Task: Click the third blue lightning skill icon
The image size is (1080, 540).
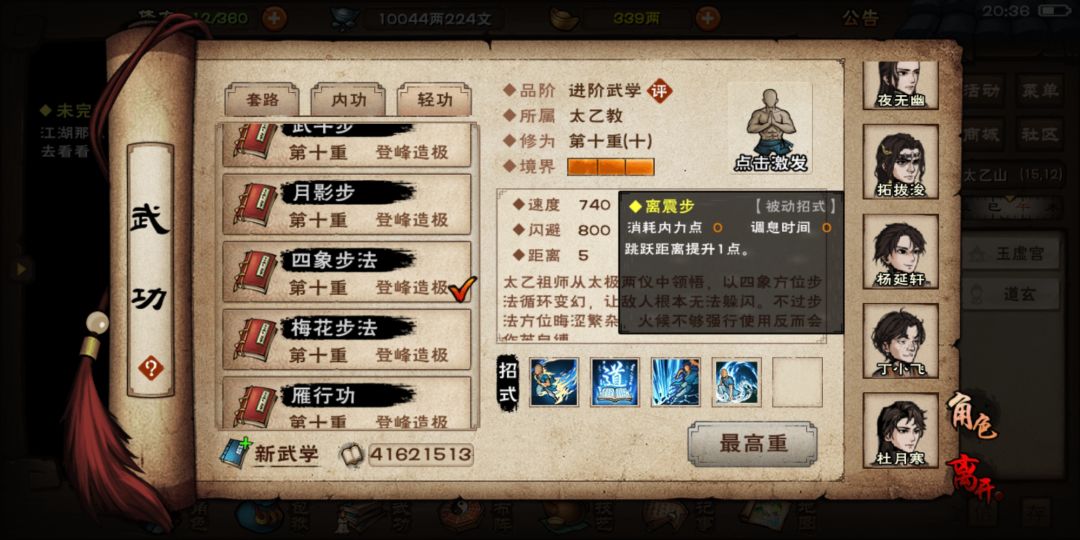Action: pyautogui.click(x=676, y=382)
